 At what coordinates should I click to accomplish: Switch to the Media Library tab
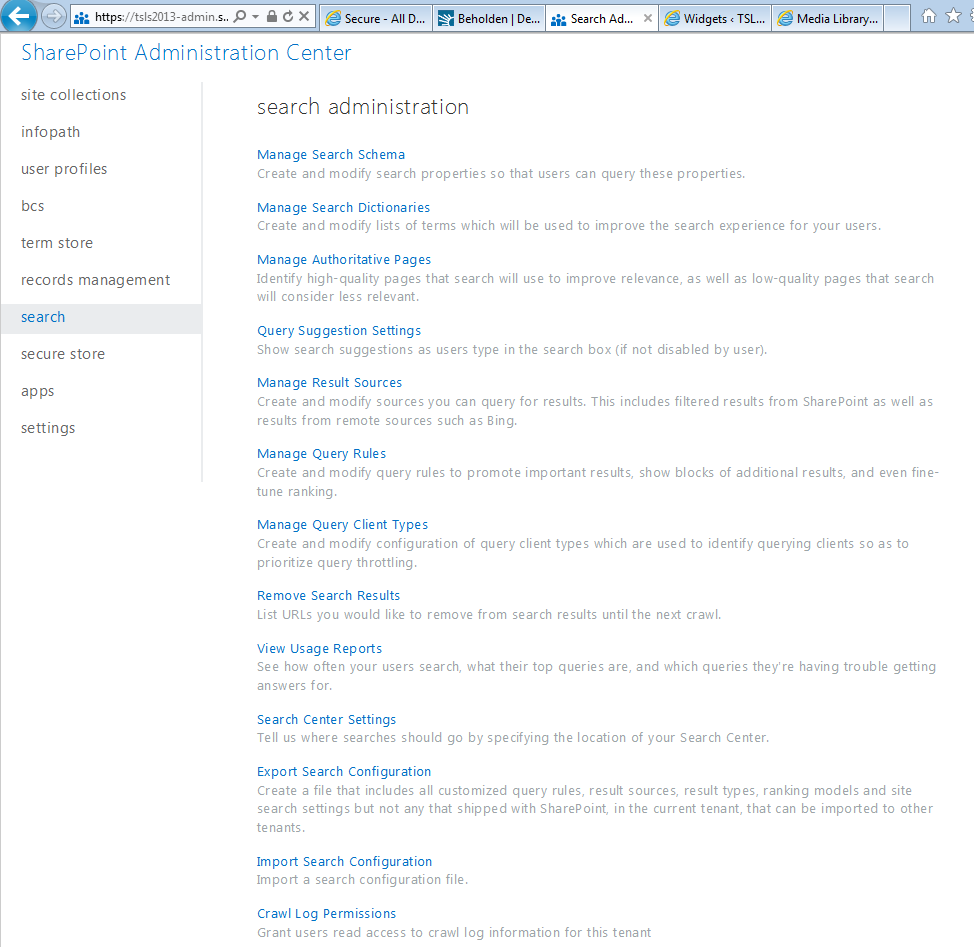(829, 18)
